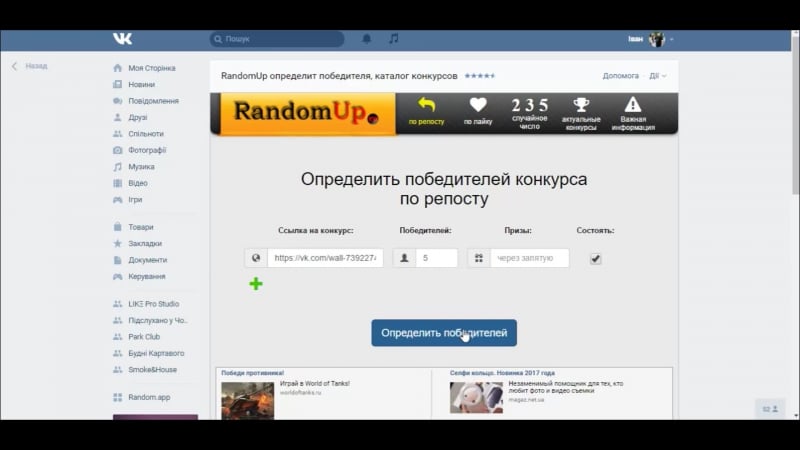Select the случайное число tab

coord(530,113)
